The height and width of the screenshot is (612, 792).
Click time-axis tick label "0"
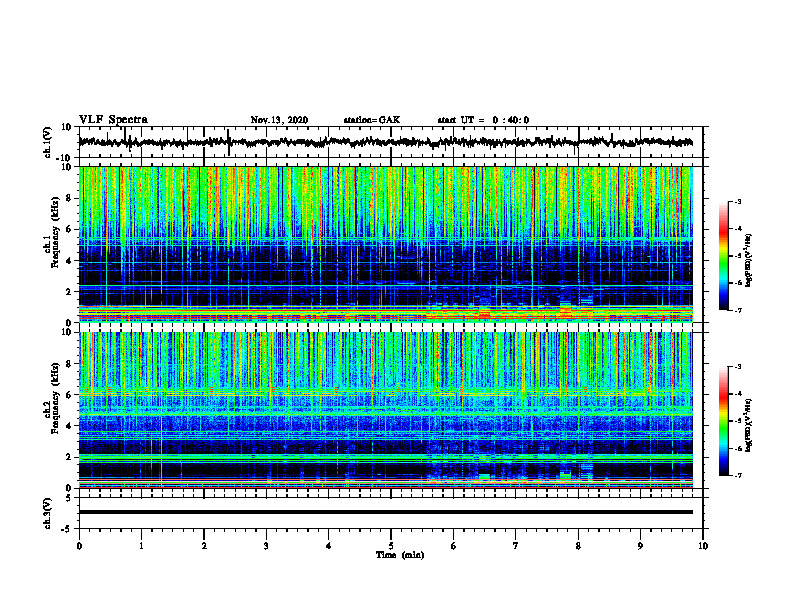click(x=79, y=546)
